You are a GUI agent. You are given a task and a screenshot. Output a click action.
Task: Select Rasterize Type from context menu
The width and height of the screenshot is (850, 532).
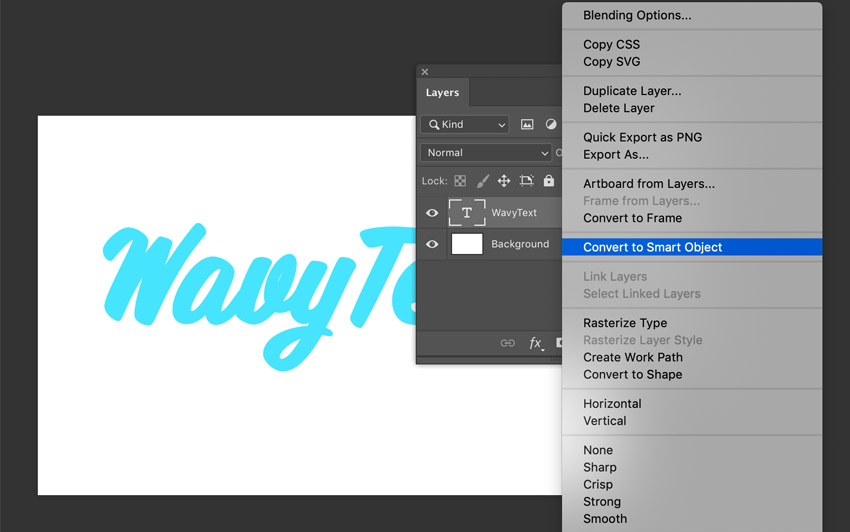click(625, 323)
